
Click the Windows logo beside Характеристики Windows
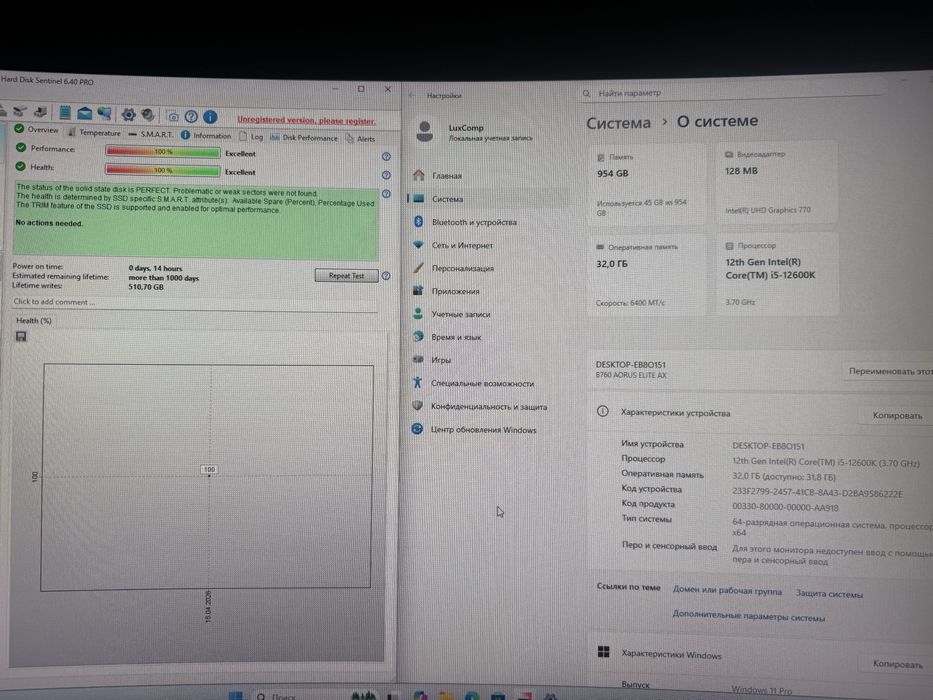pyautogui.click(x=603, y=652)
